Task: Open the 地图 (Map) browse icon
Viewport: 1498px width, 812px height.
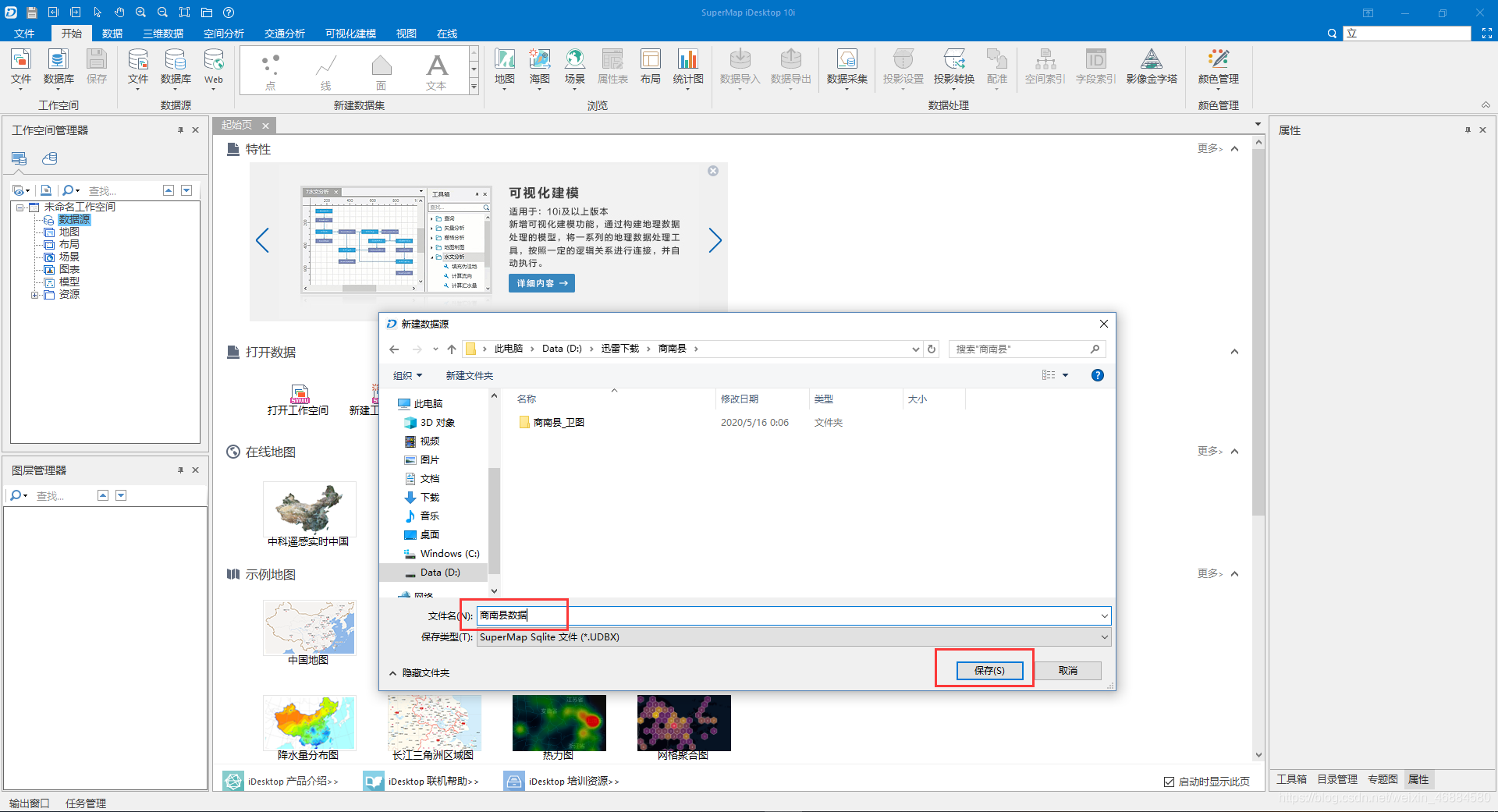Action: 504,69
